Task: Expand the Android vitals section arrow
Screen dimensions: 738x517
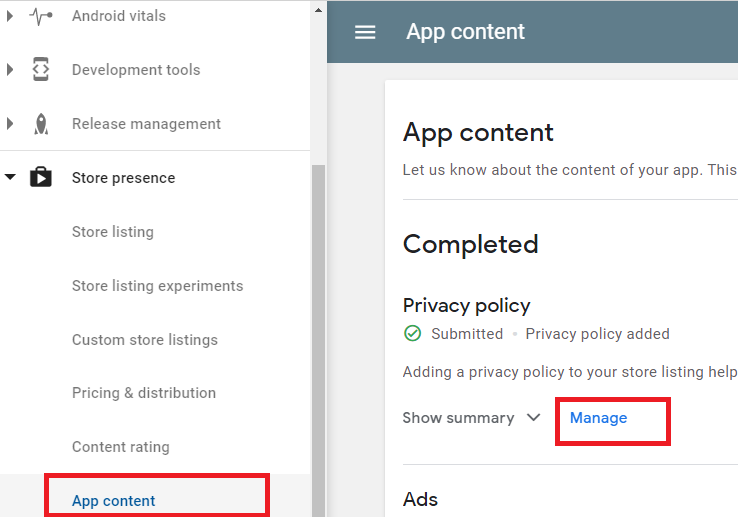Action: pos(11,16)
